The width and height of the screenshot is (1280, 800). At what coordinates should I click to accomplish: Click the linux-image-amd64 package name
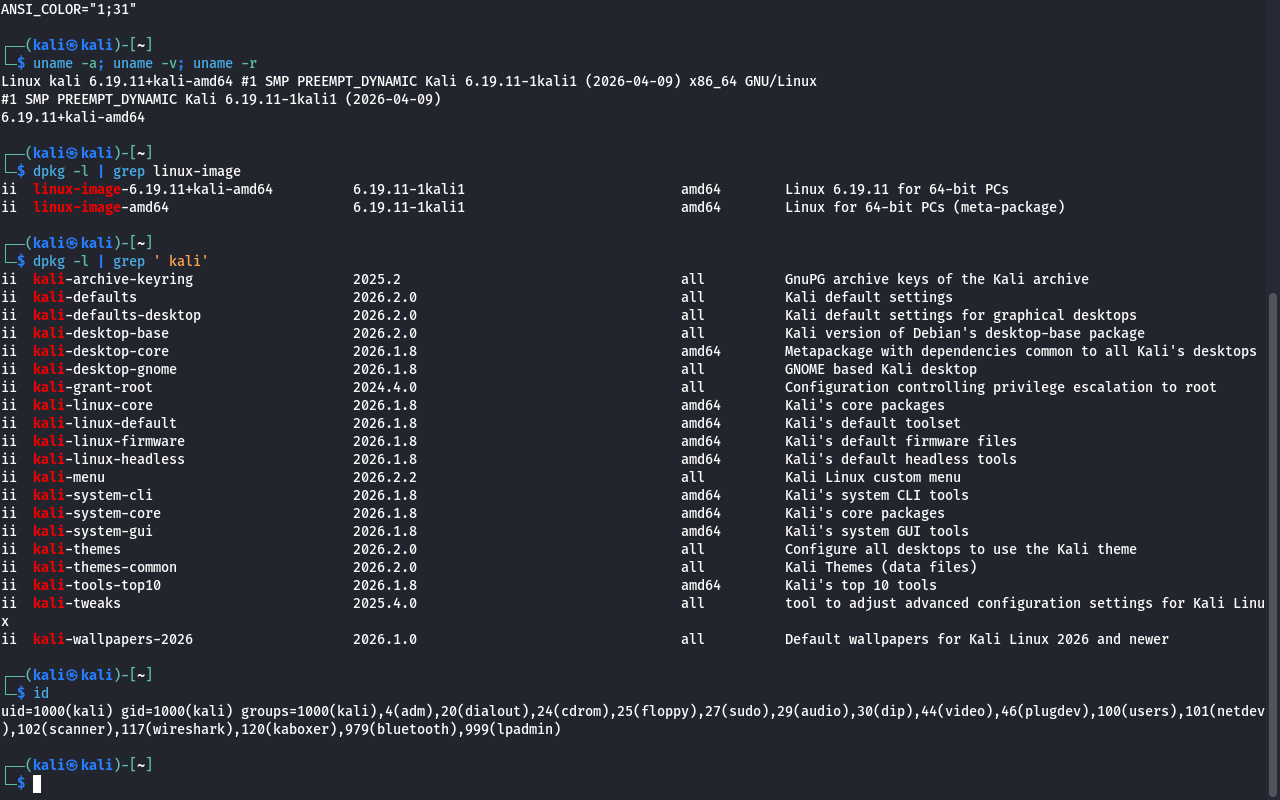[x=101, y=207]
